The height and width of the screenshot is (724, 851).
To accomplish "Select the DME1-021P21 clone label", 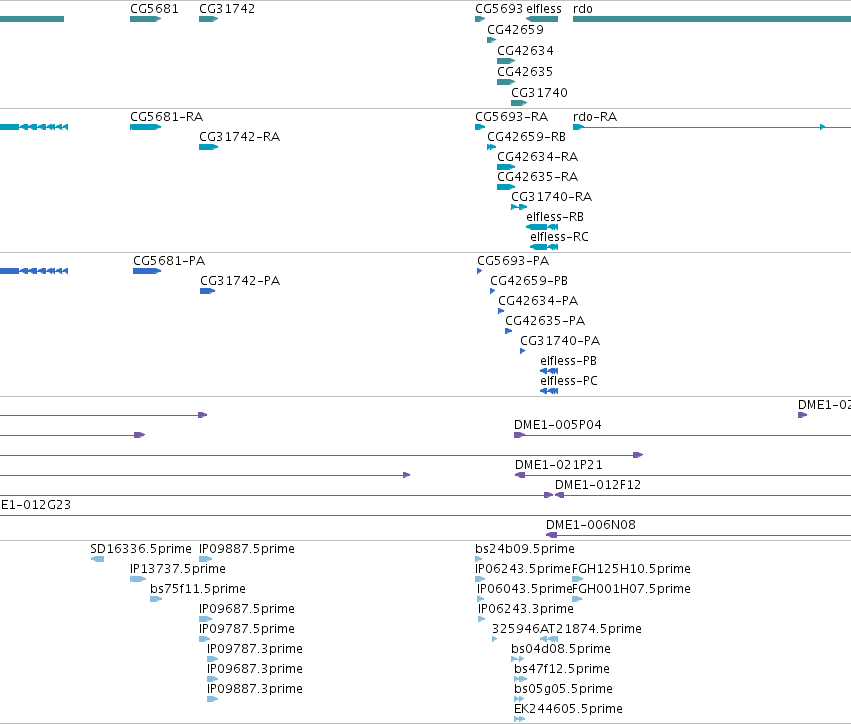I will 558,465.
